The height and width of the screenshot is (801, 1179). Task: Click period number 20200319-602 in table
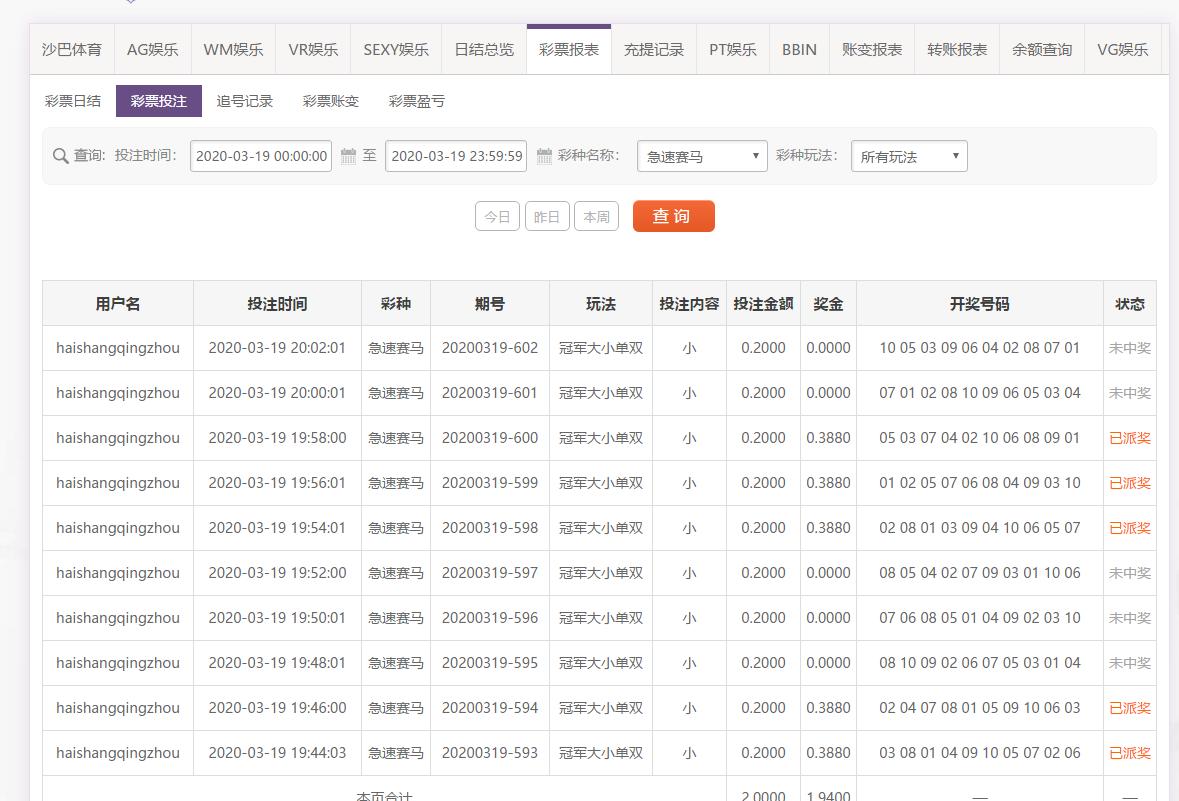click(x=490, y=348)
